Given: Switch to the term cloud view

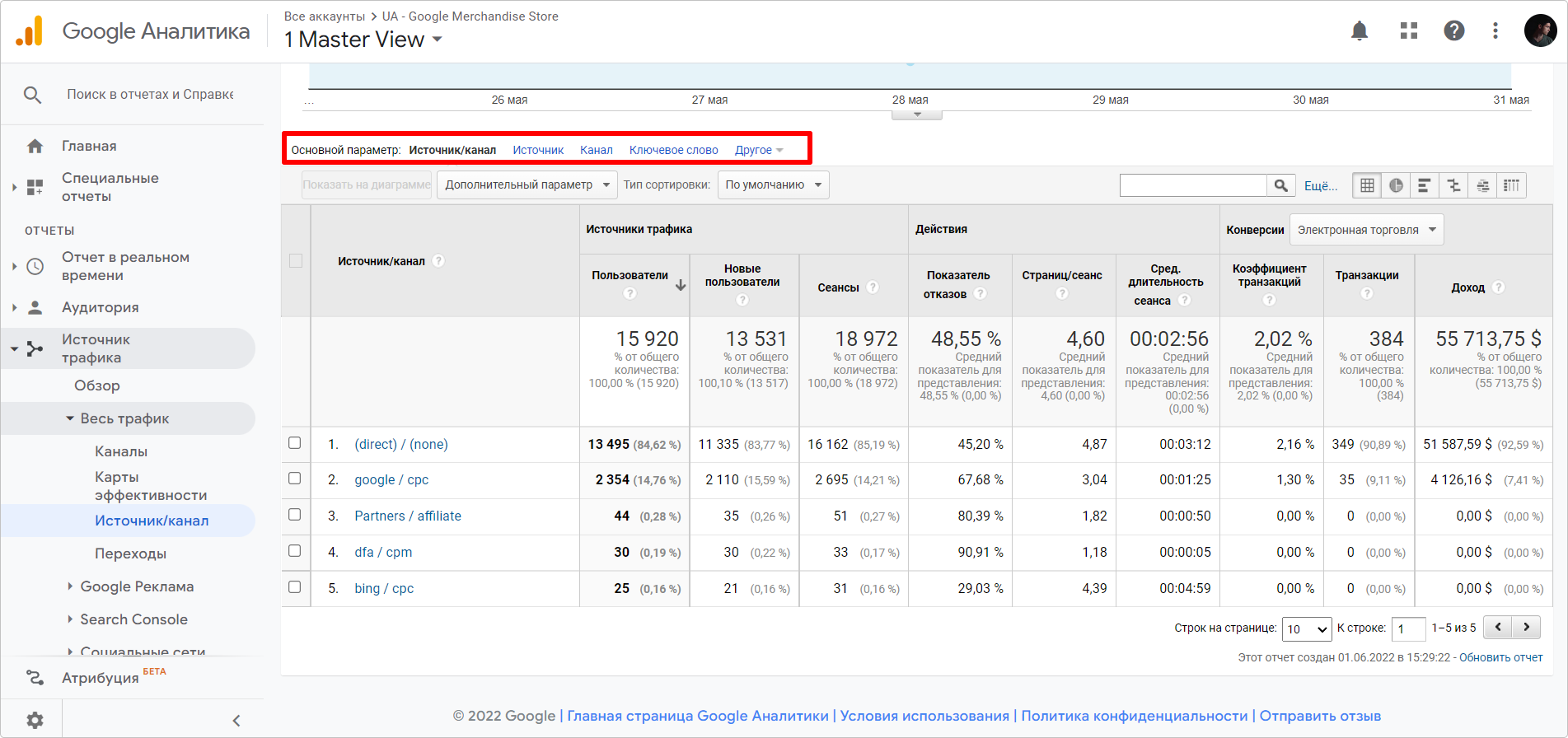Looking at the screenshot, I should pyautogui.click(x=1482, y=185).
